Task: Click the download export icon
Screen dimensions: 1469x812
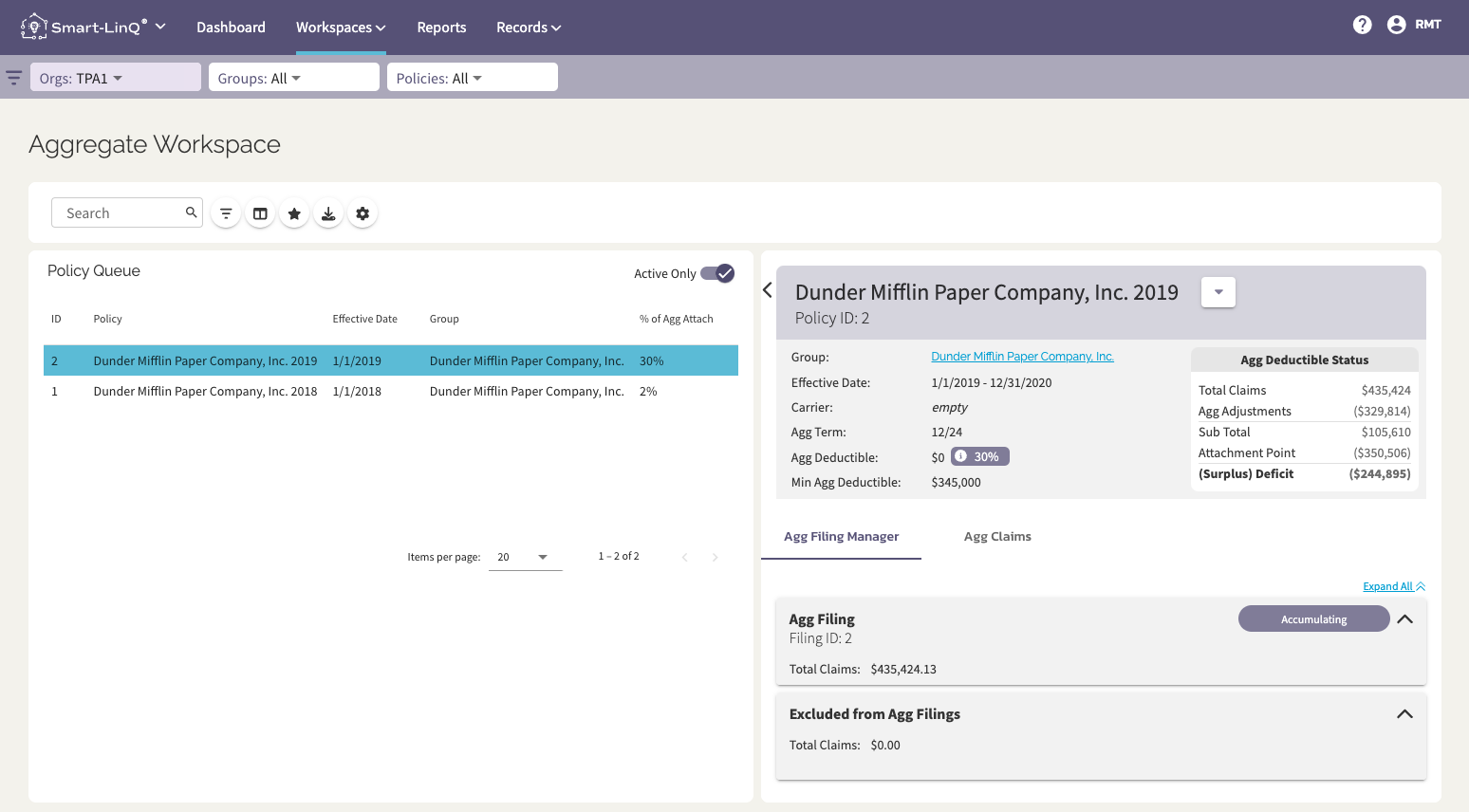Action: tap(328, 213)
